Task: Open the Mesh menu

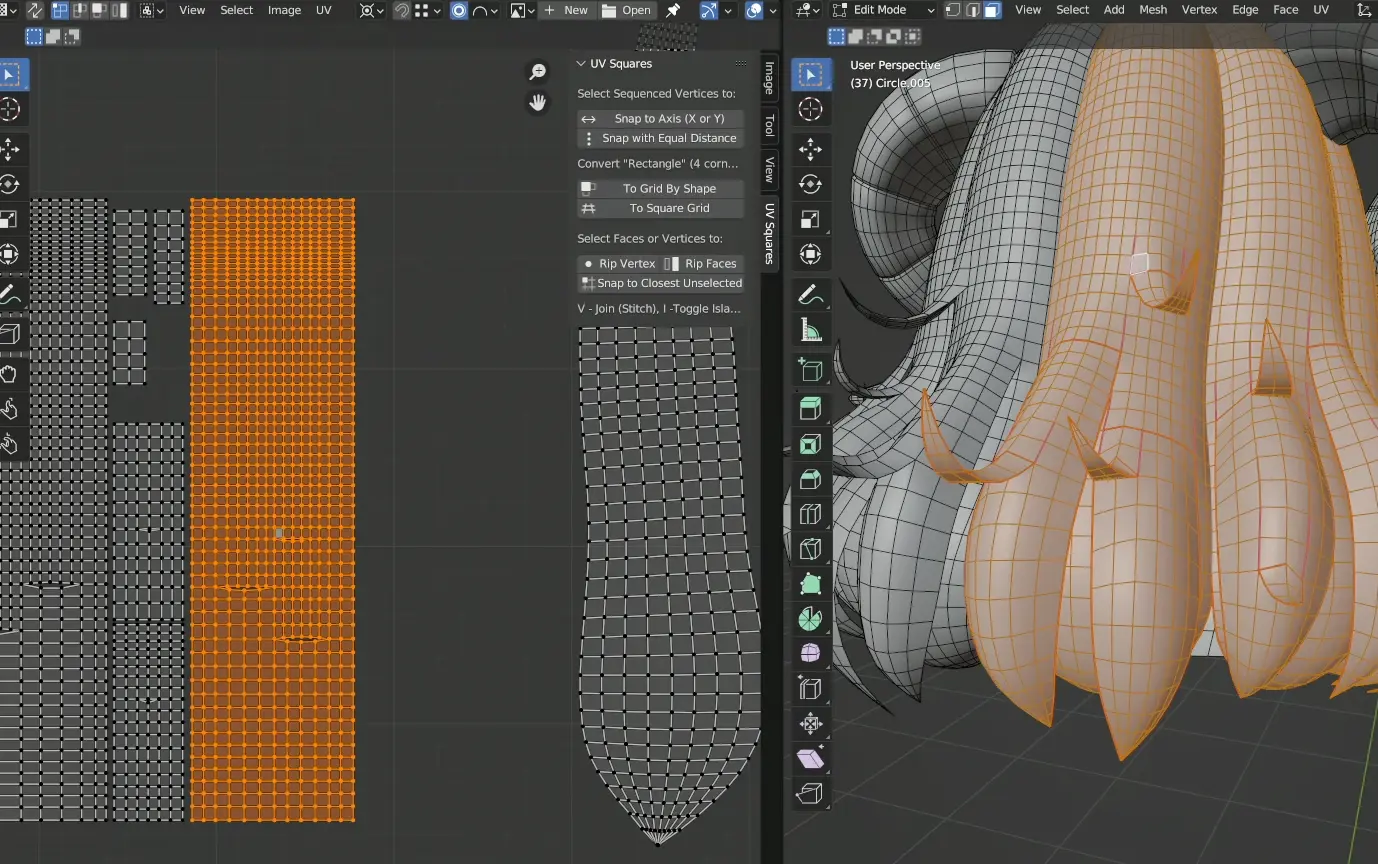Action: (x=1153, y=10)
